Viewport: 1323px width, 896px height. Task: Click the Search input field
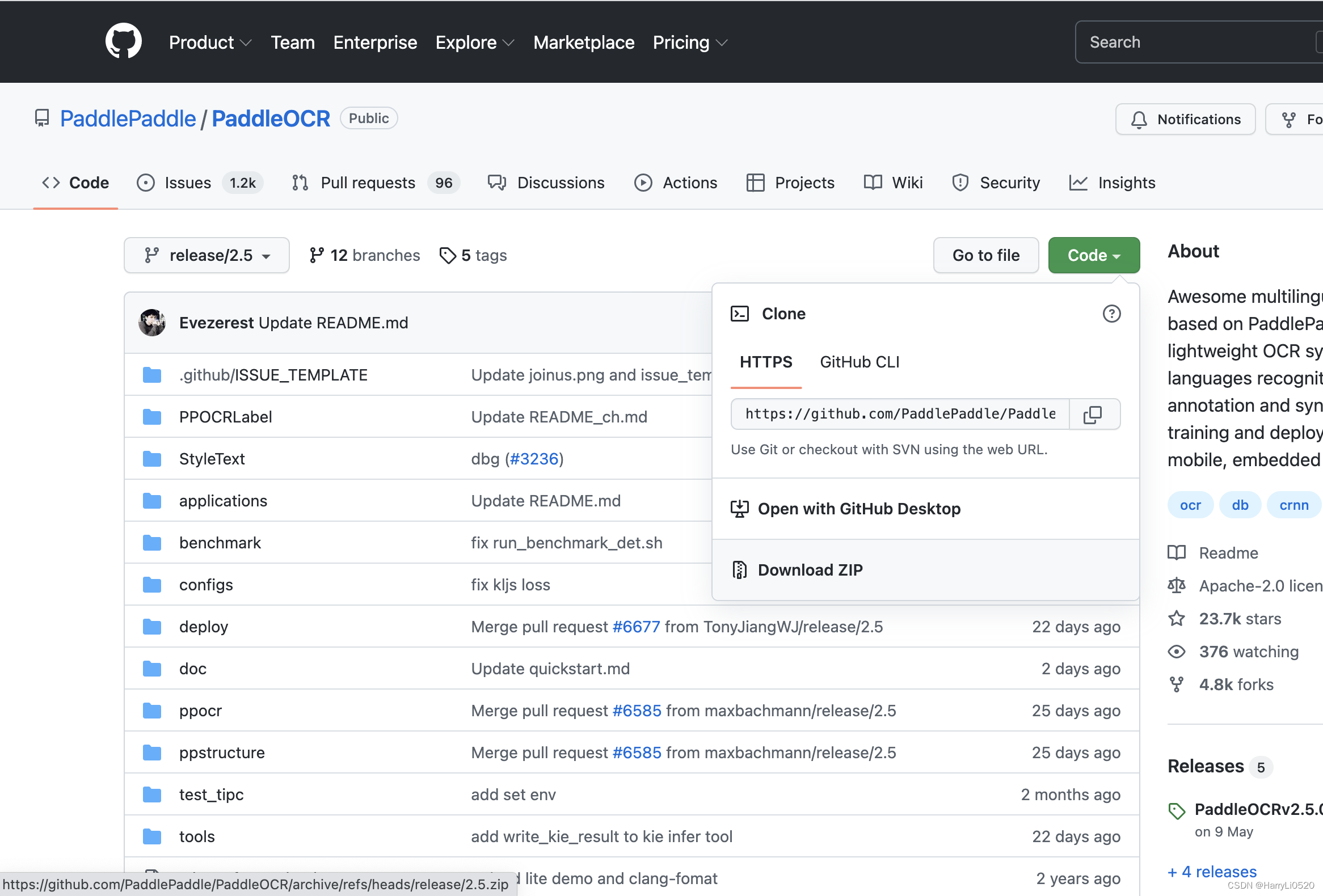[x=1195, y=42]
